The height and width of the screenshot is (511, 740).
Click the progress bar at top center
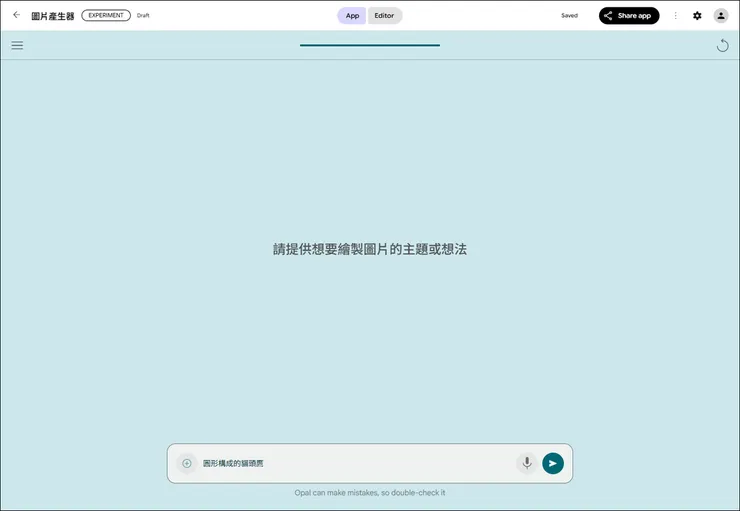[x=370, y=45]
